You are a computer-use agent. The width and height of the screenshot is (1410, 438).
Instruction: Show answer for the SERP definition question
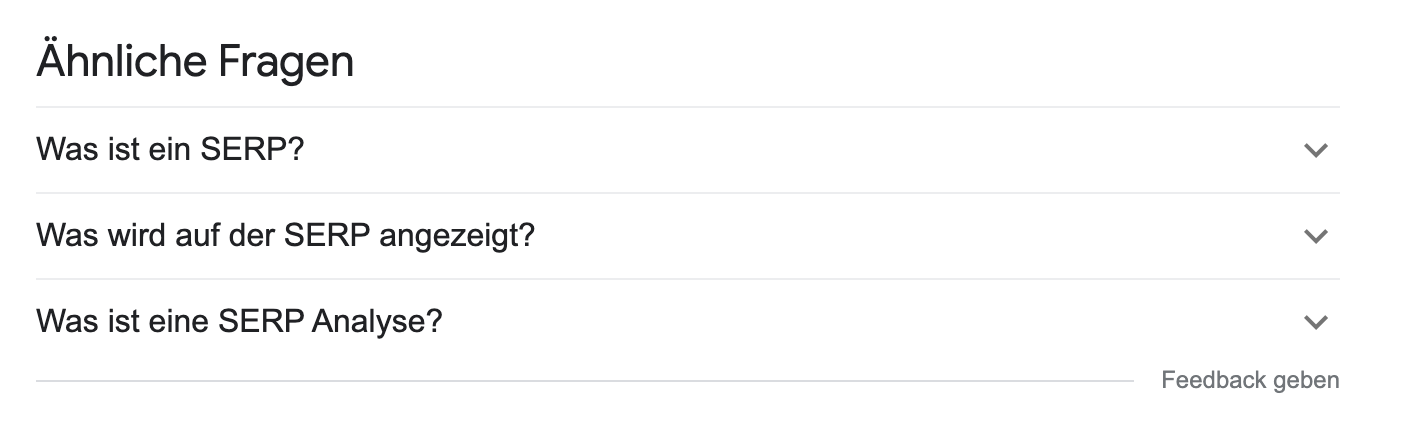170,150
